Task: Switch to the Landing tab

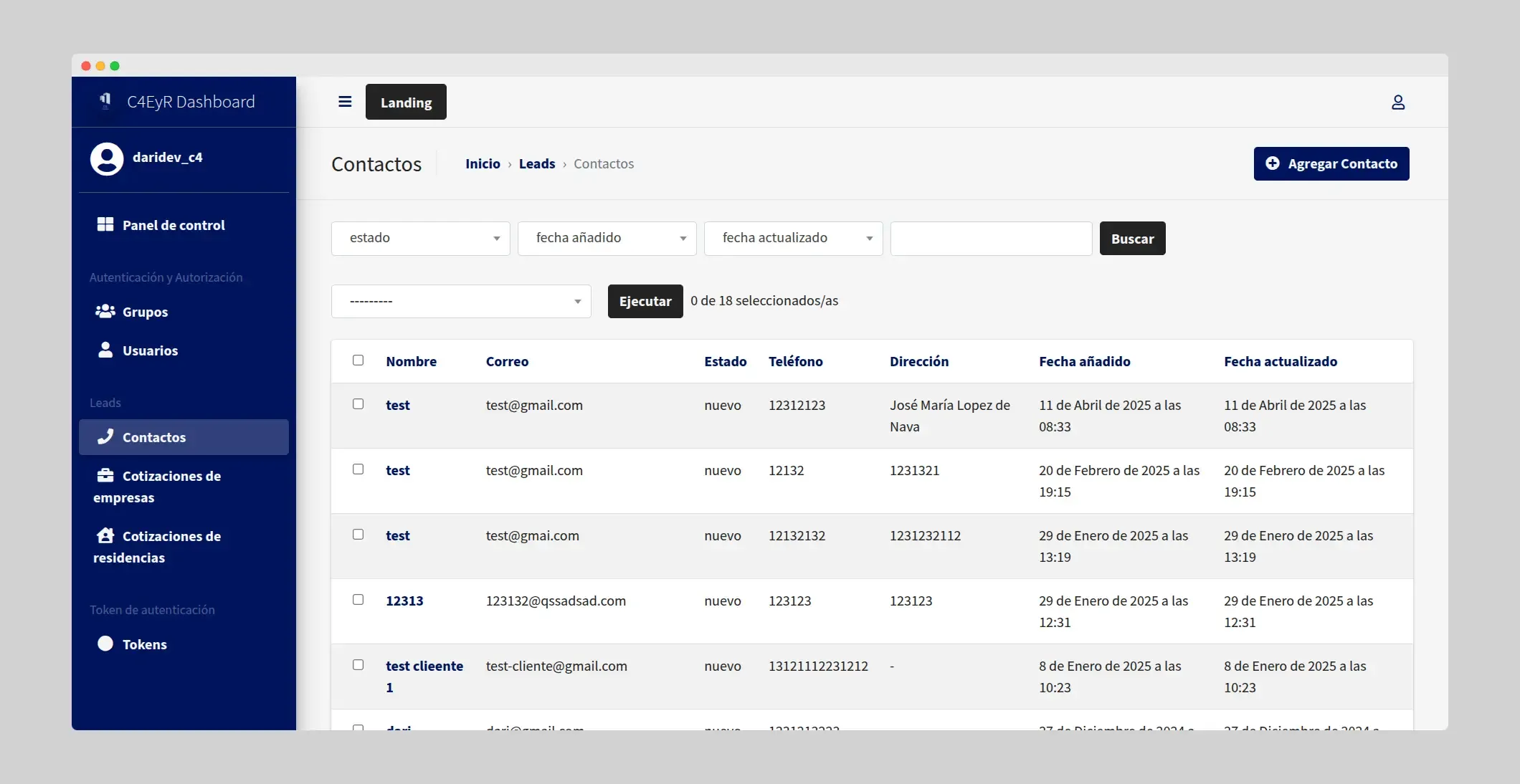Action: pyautogui.click(x=405, y=102)
